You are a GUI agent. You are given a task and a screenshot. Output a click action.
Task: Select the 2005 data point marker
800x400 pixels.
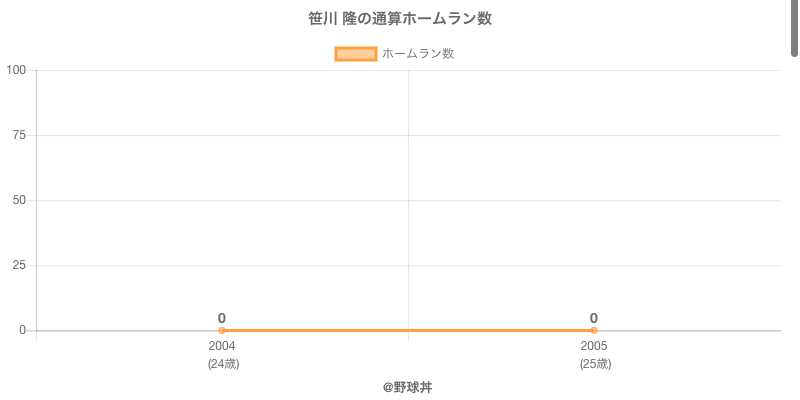[594, 331]
